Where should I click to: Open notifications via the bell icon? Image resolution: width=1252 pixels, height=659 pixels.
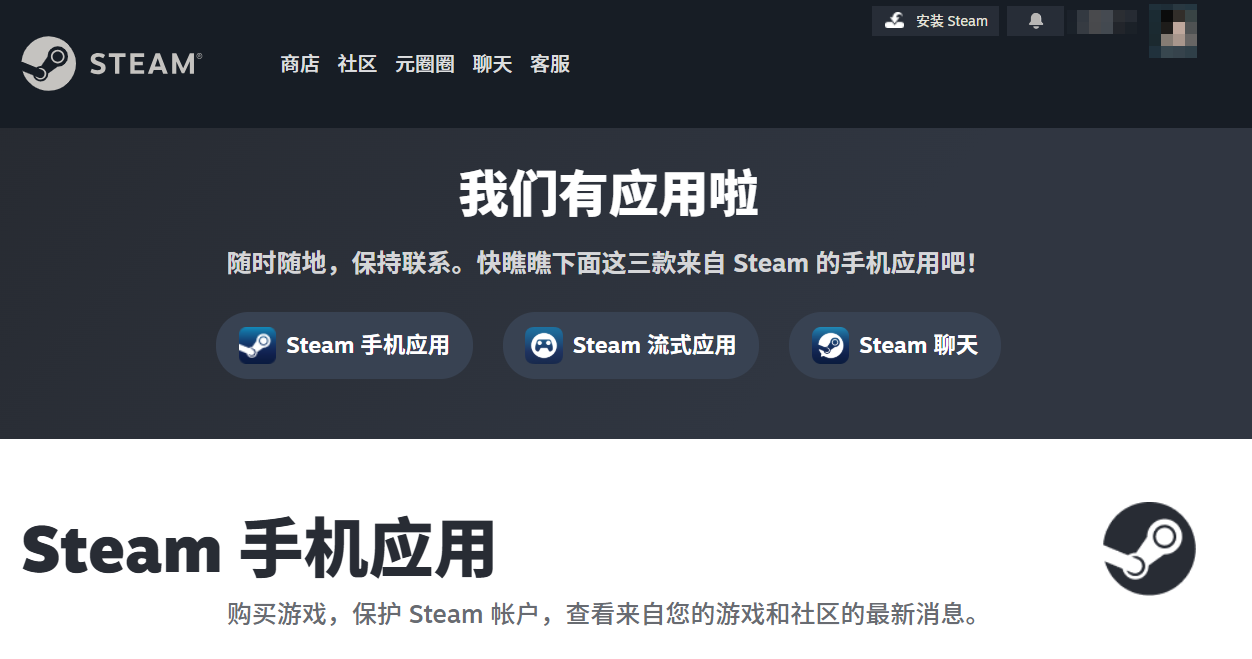[x=1035, y=20]
